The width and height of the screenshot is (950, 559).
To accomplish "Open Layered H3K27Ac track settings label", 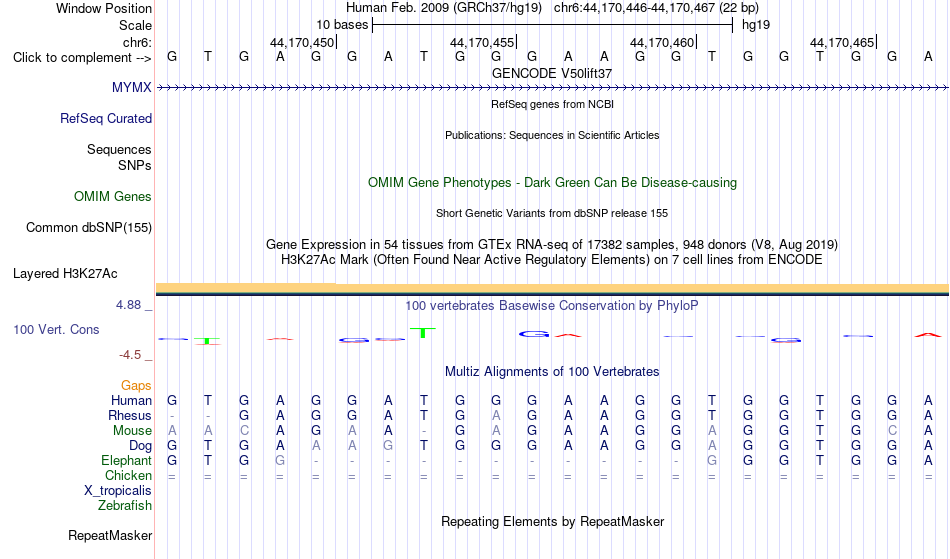I will pos(65,273).
